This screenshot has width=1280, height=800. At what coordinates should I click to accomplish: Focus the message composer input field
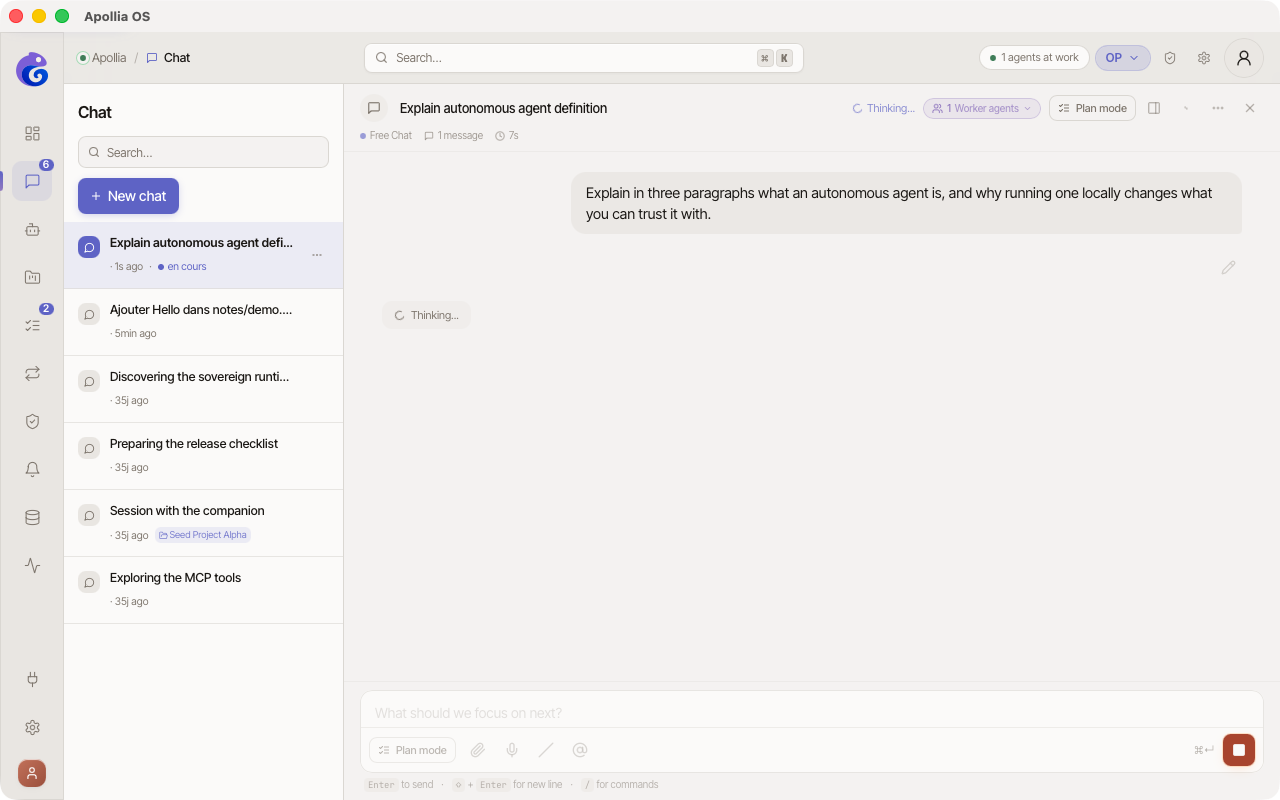[x=812, y=713]
